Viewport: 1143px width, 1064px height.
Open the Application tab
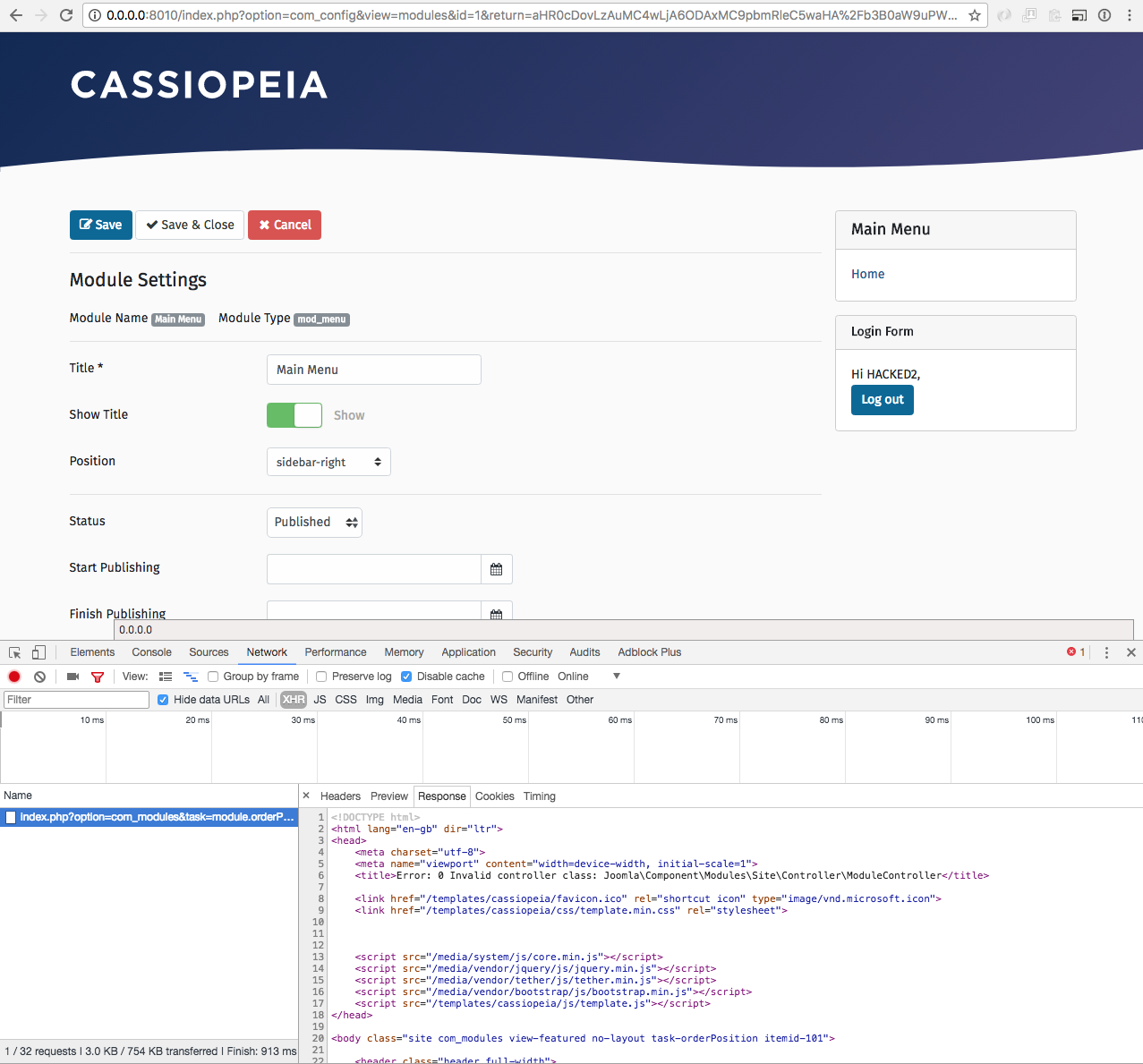pos(468,652)
